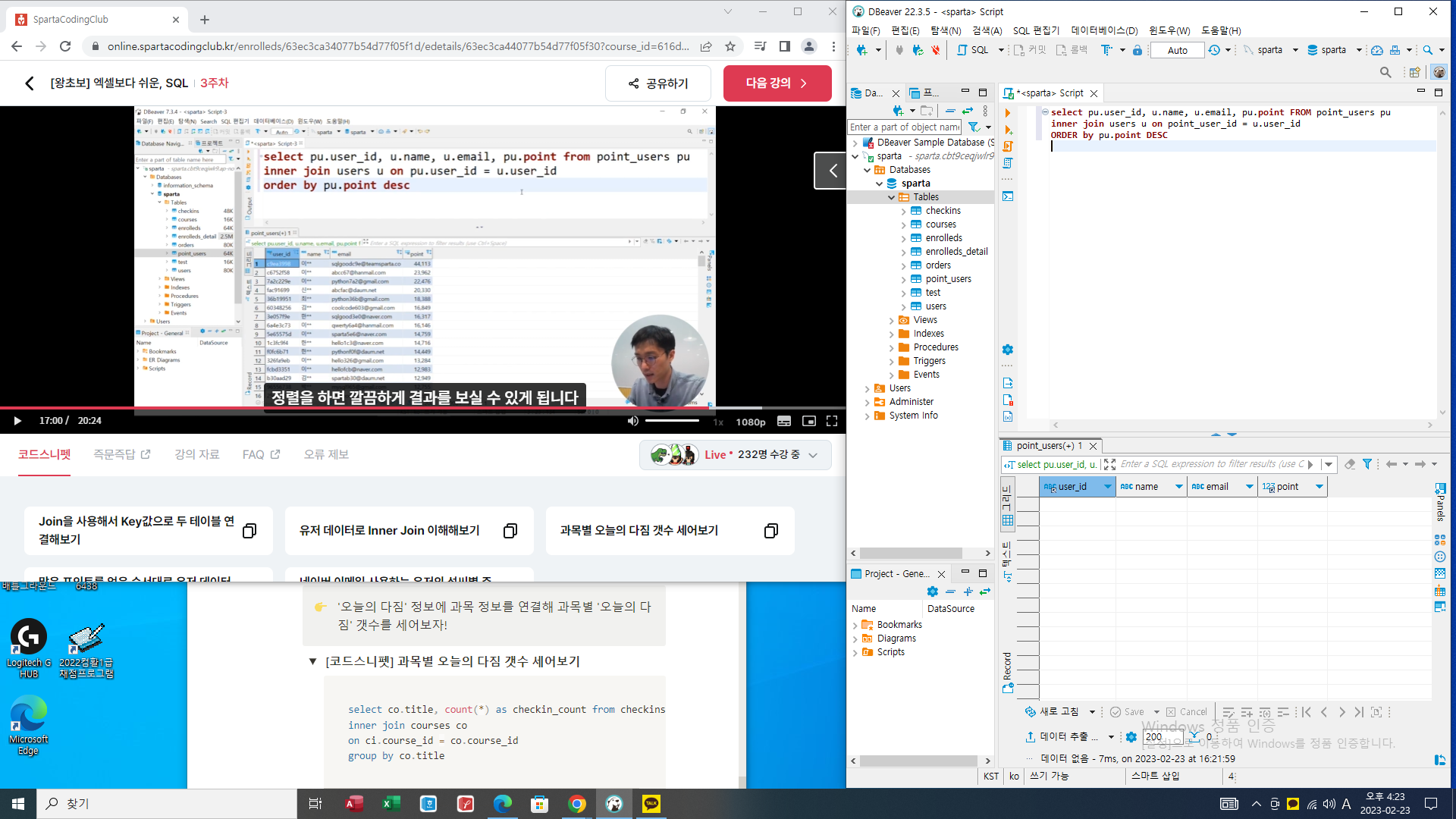Screen dimensions: 1456x819
Task: Click the 데이터 추출 export button
Action: click(x=1062, y=736)
